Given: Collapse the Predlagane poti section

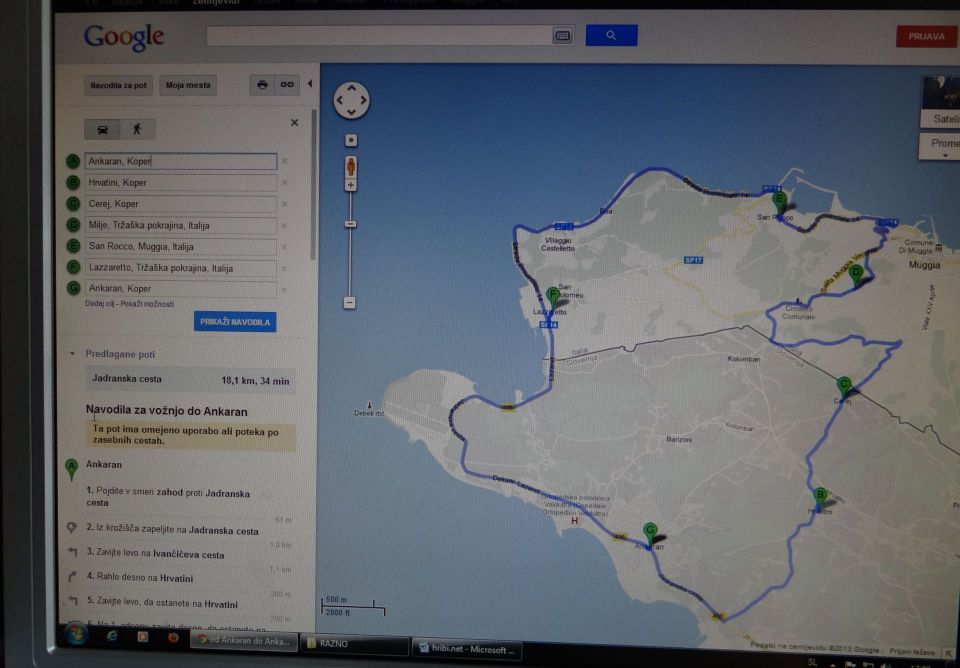Looking at the screenshot, I should click(72, 354).
